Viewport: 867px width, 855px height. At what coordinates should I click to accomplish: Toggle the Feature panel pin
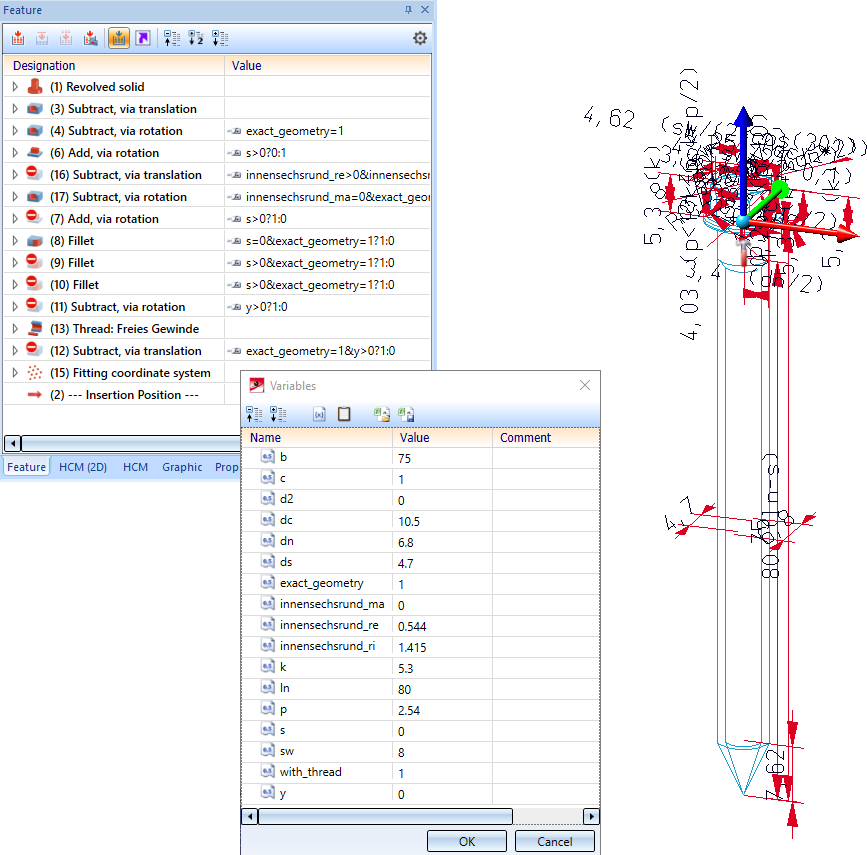(x=408, y=9)
